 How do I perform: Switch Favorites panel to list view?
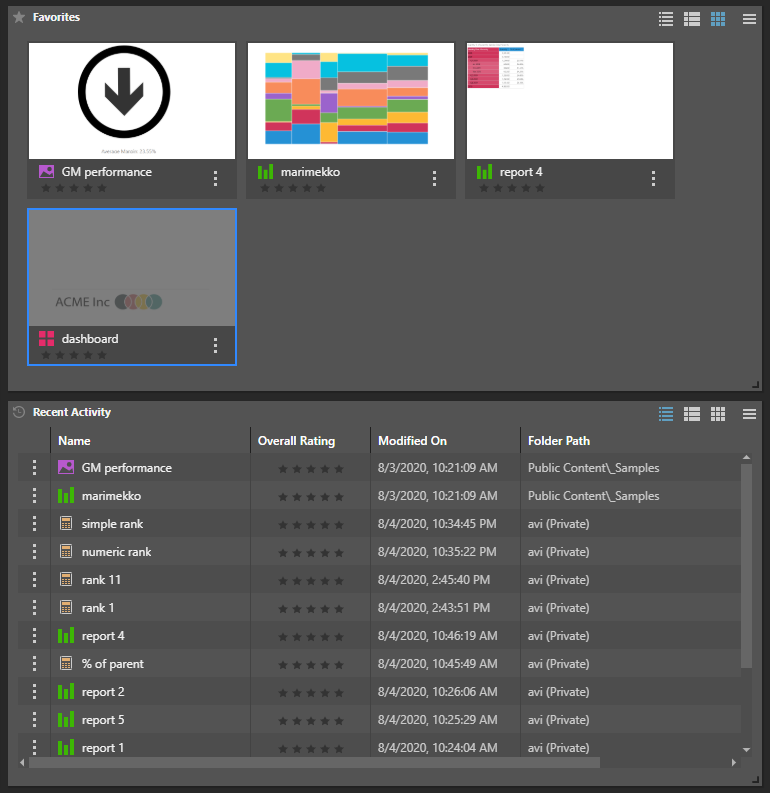coord(666,18)
